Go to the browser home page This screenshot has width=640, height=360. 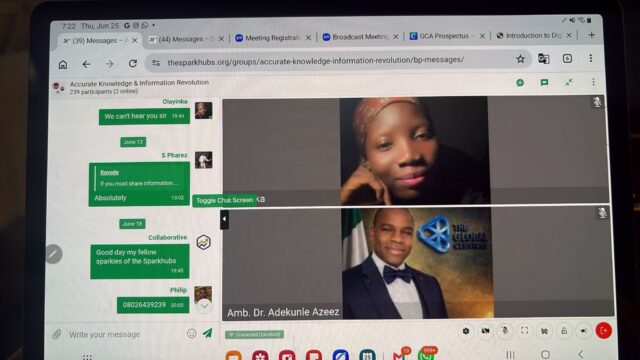[63, 64]
